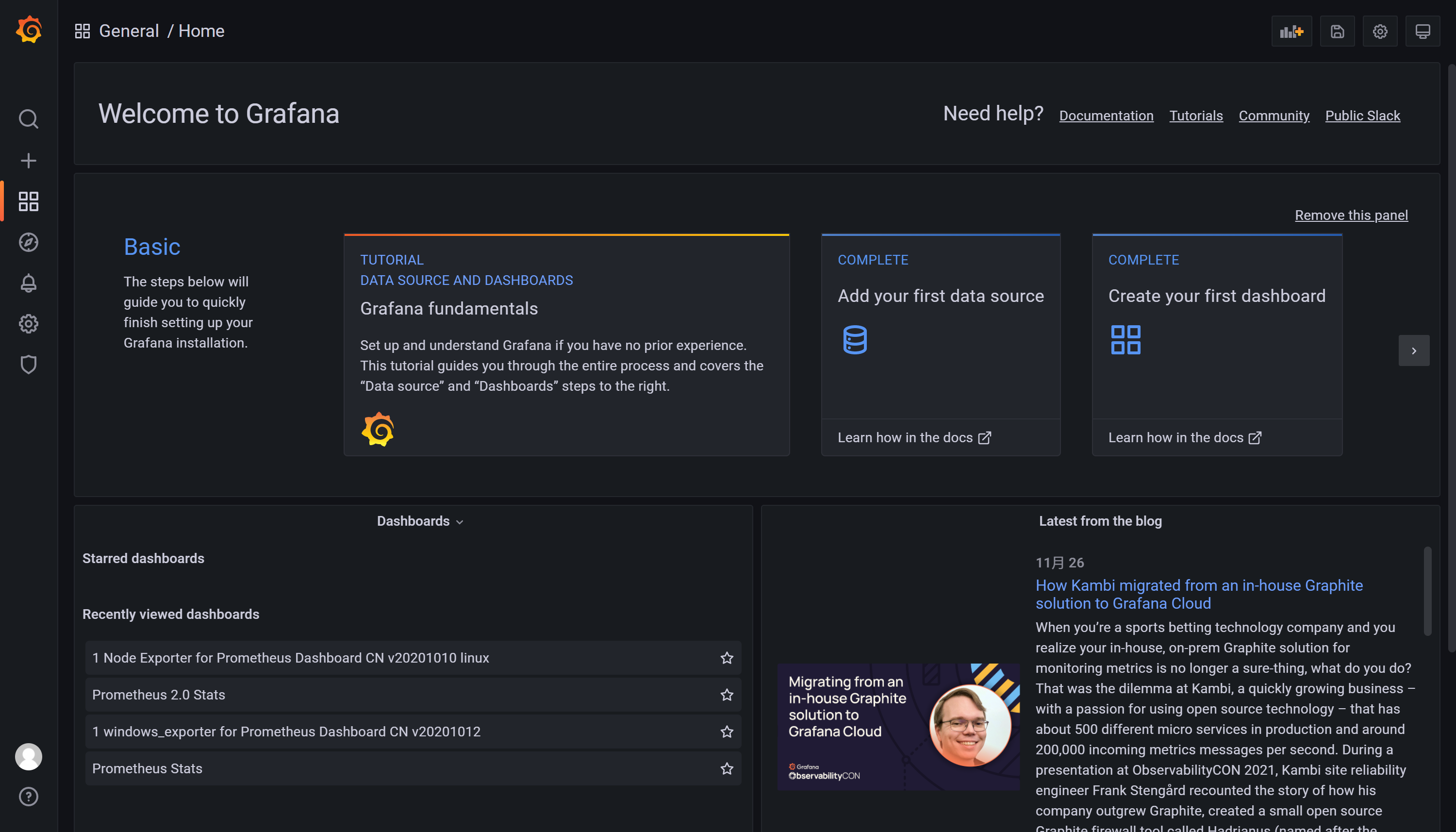Image resolution: width=1456 pixels, height=832 pixels.
Task: Click the Grafana logo in the fundamentals card
Action: pyautogui.click(x=378, y=429)
